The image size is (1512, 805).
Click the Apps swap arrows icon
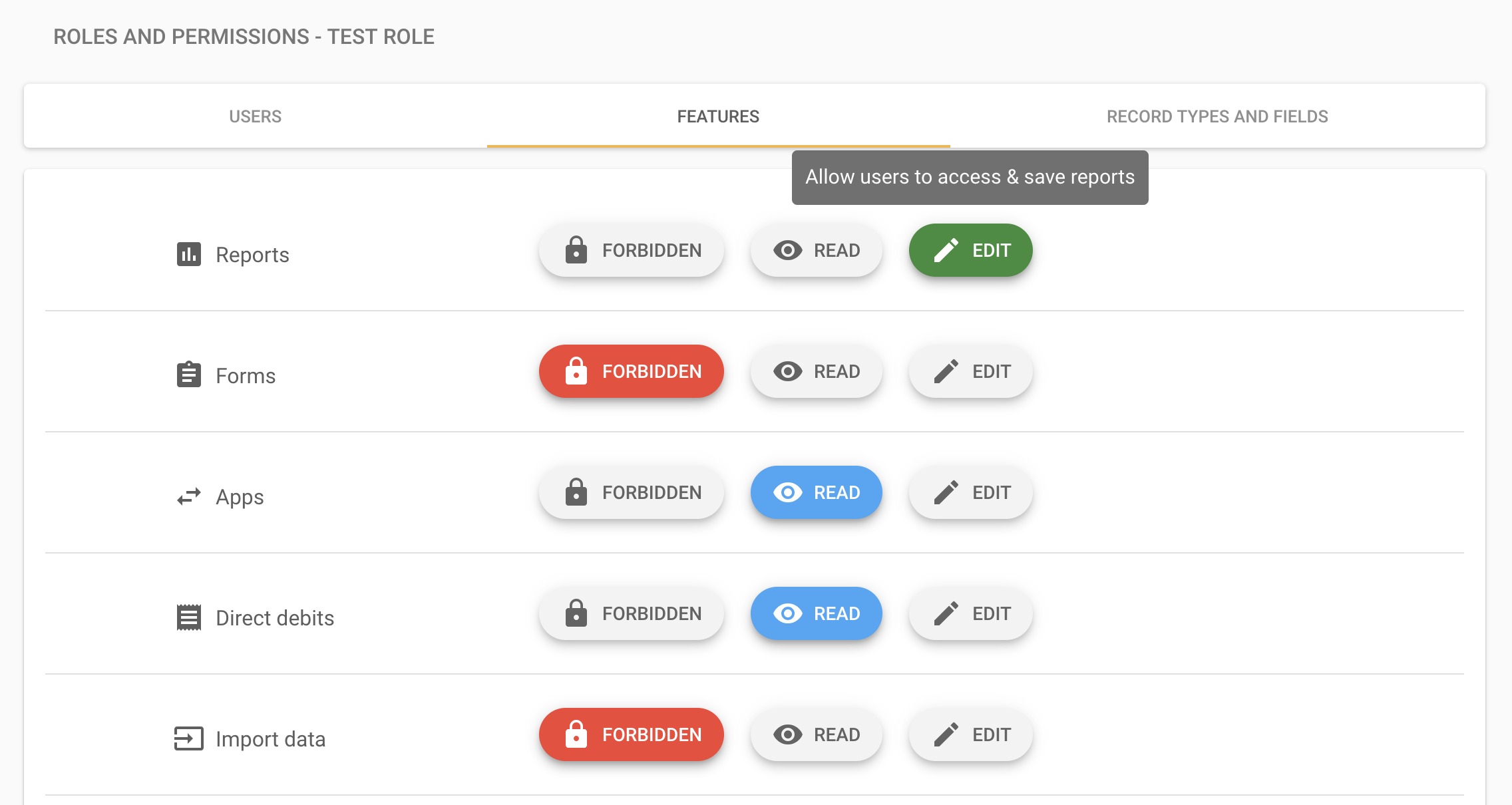[189, 496]
